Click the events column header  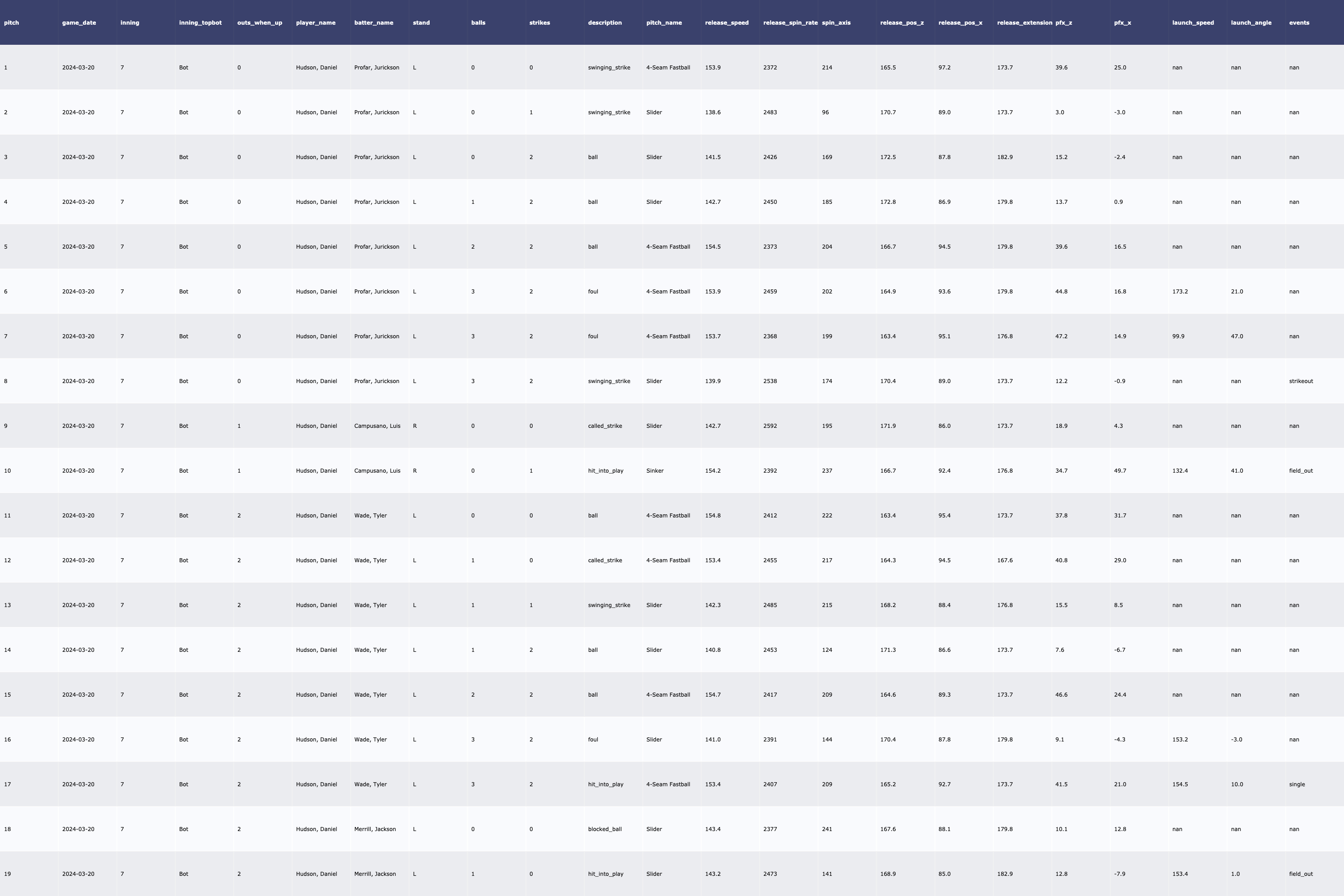1299,23
